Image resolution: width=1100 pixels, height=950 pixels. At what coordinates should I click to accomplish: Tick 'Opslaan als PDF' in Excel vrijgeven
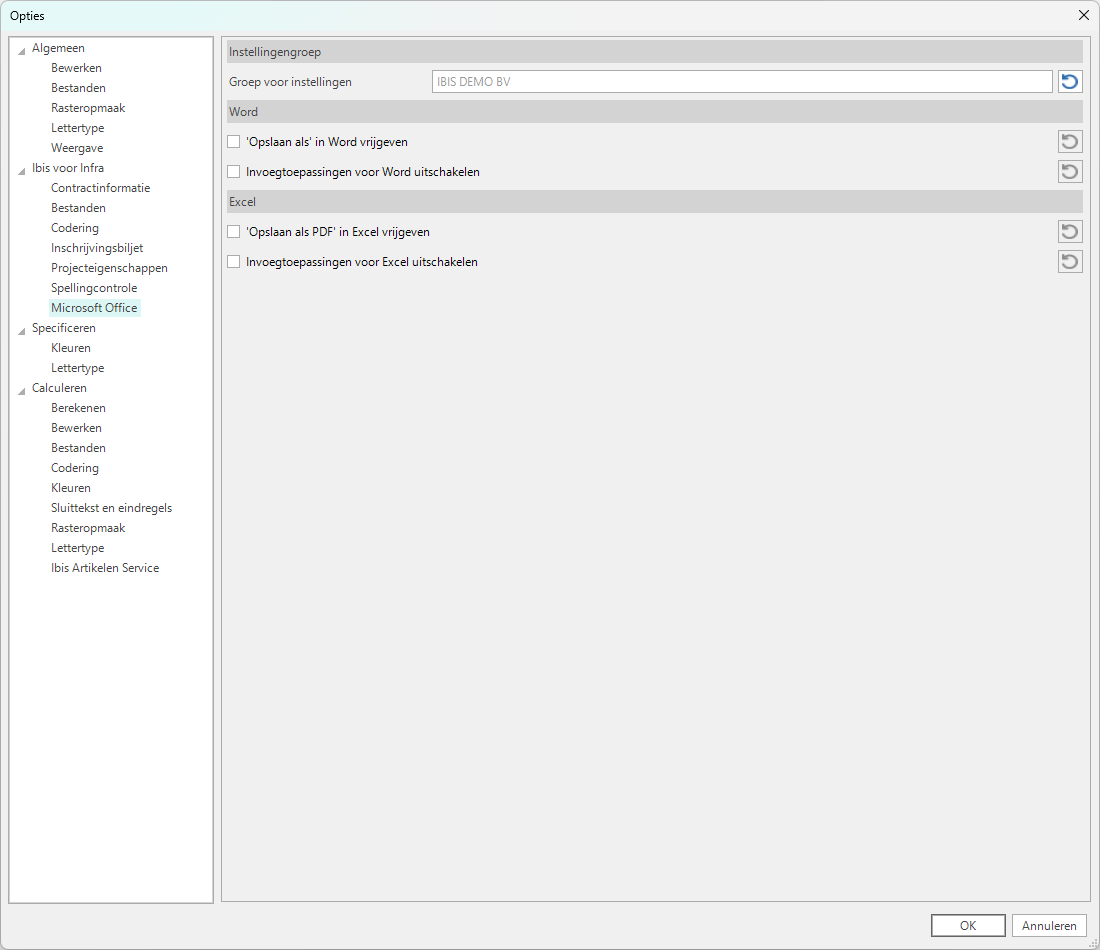pyautogui.click(x=234, y=232)
